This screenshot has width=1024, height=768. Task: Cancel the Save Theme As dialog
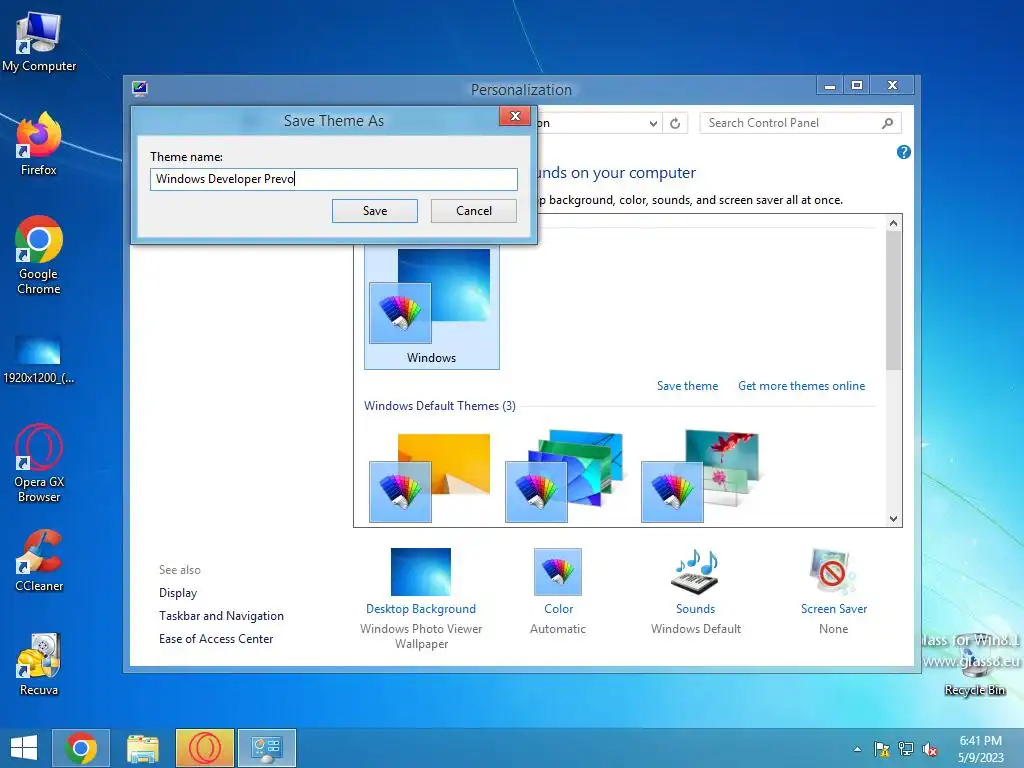coord(473,211)
